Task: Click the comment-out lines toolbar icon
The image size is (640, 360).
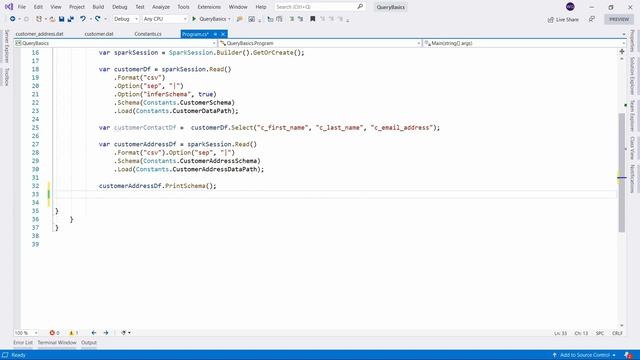Action: (292, 19)
